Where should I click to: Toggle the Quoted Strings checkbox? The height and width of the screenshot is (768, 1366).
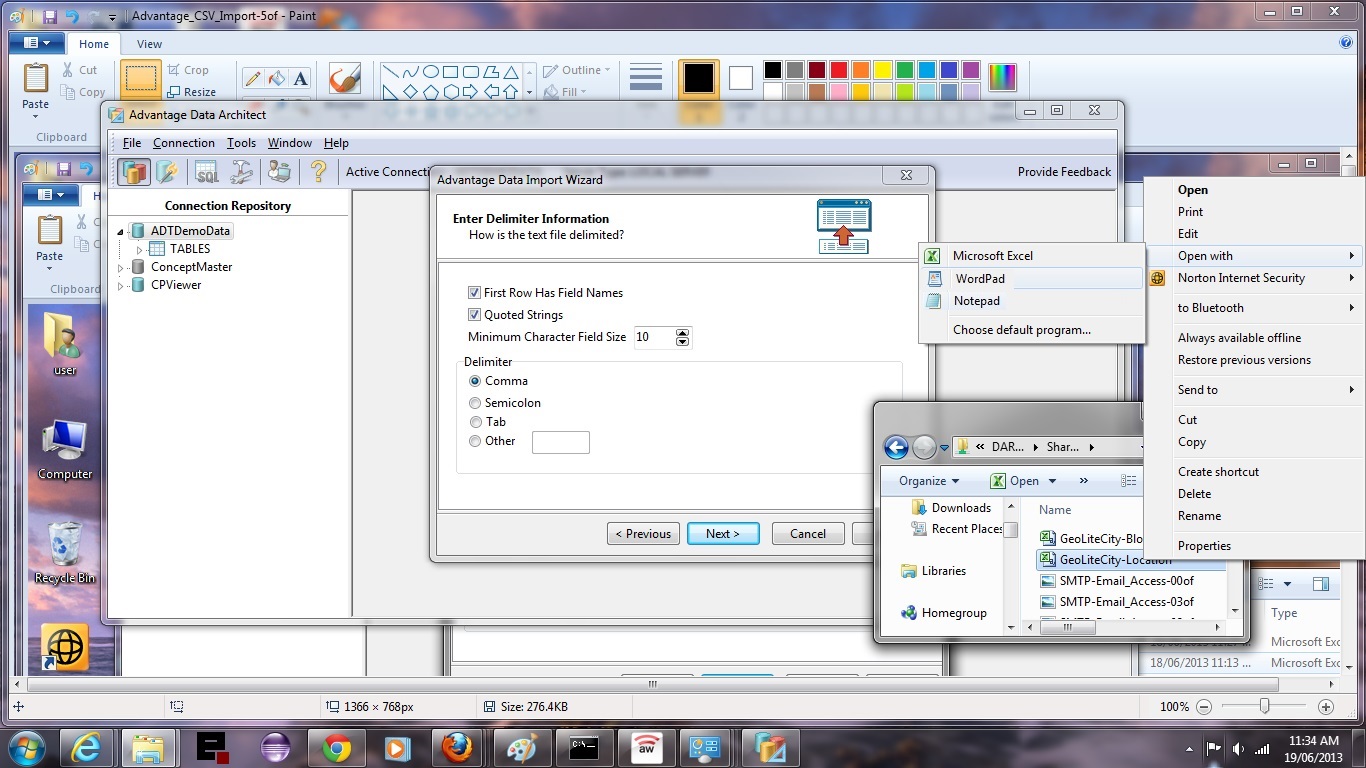[x=475, y=315]
